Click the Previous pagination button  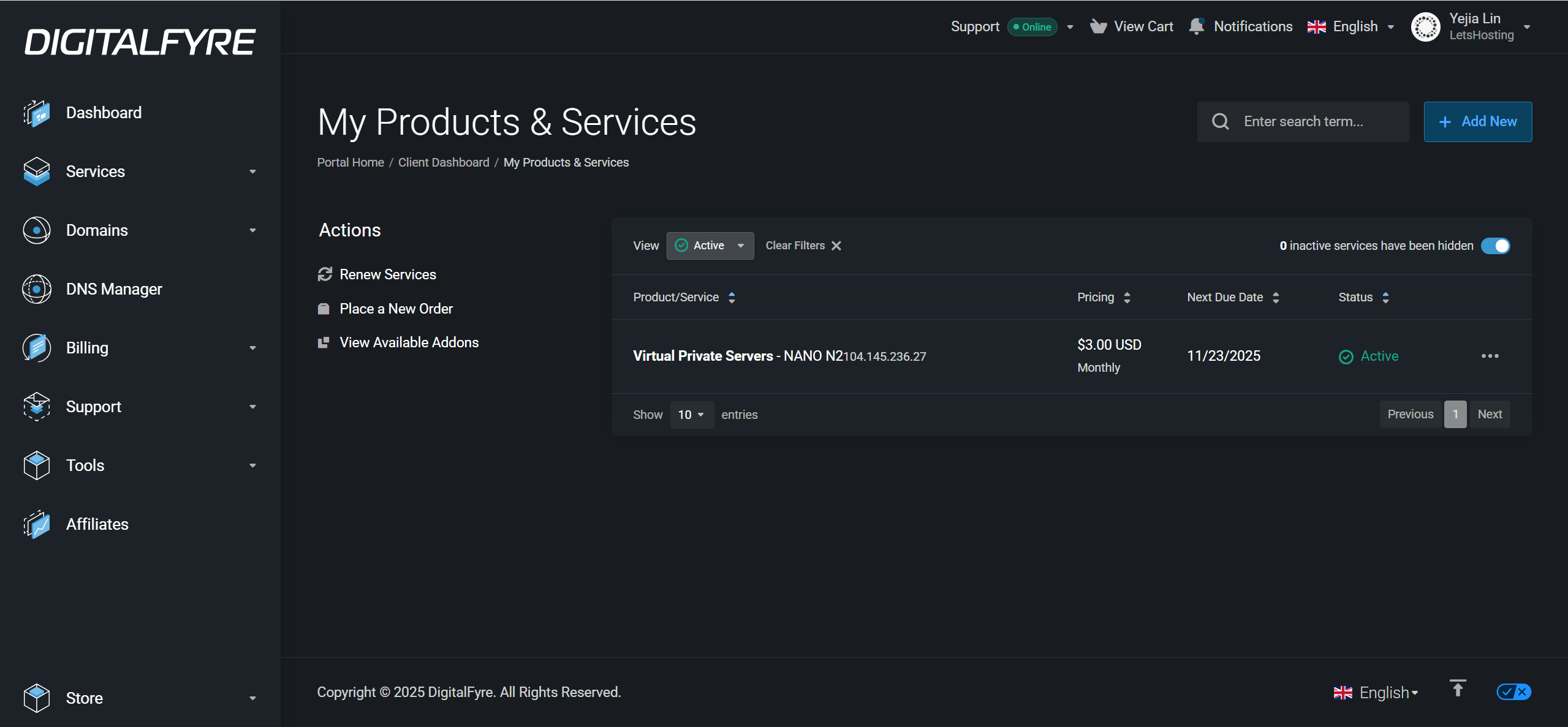click(x=1411, y=415)
